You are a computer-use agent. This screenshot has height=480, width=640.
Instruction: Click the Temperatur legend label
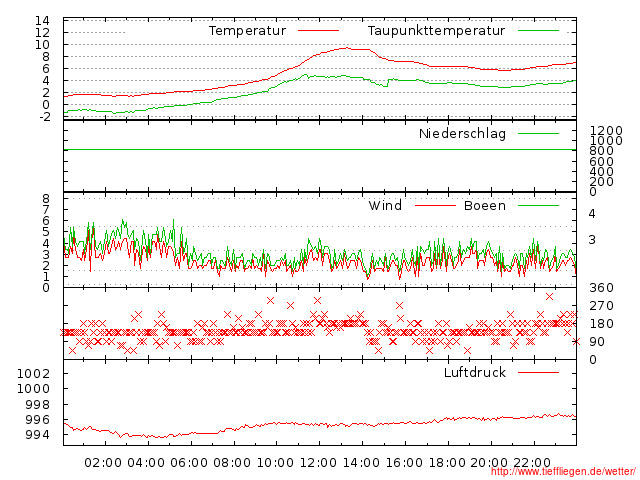point(247,31)
